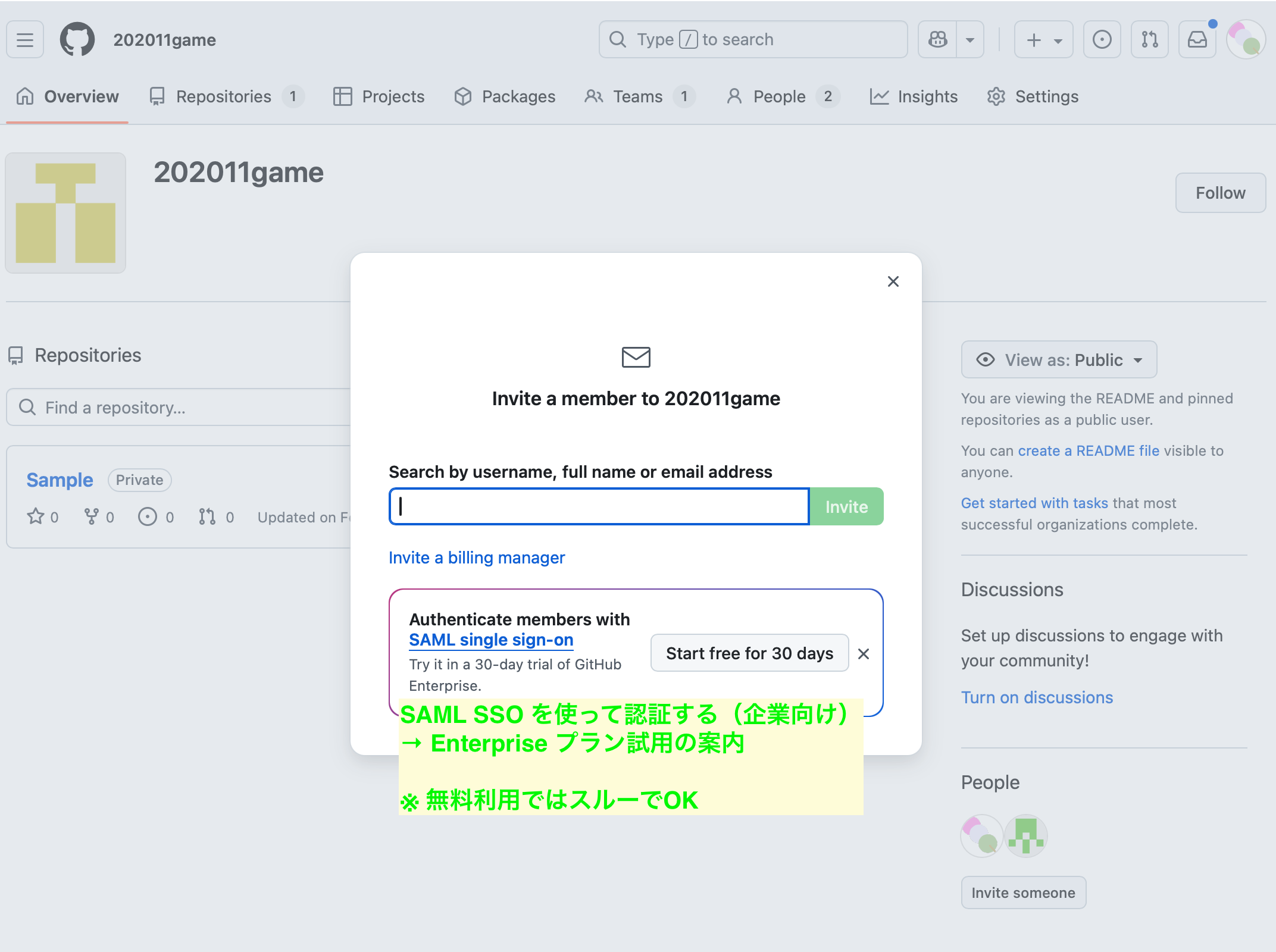The image size is (1276, 952).
Task: Click the GitHub Octocat logo
Action: [x=77, y=40]
